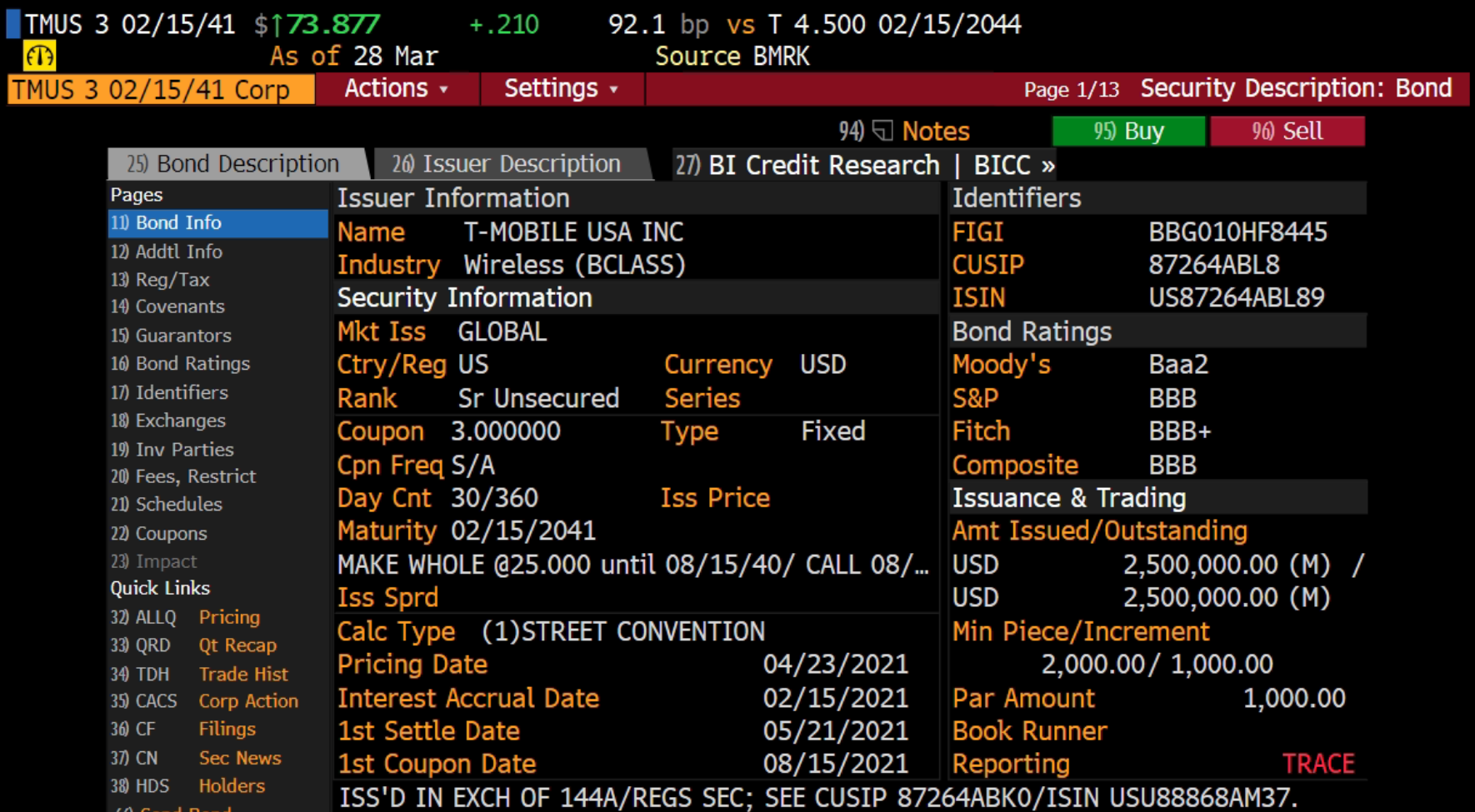Click the CUSIP value 87264ABL8
This screenshot has height=812, width=1475.
[x=1213, y=265]
